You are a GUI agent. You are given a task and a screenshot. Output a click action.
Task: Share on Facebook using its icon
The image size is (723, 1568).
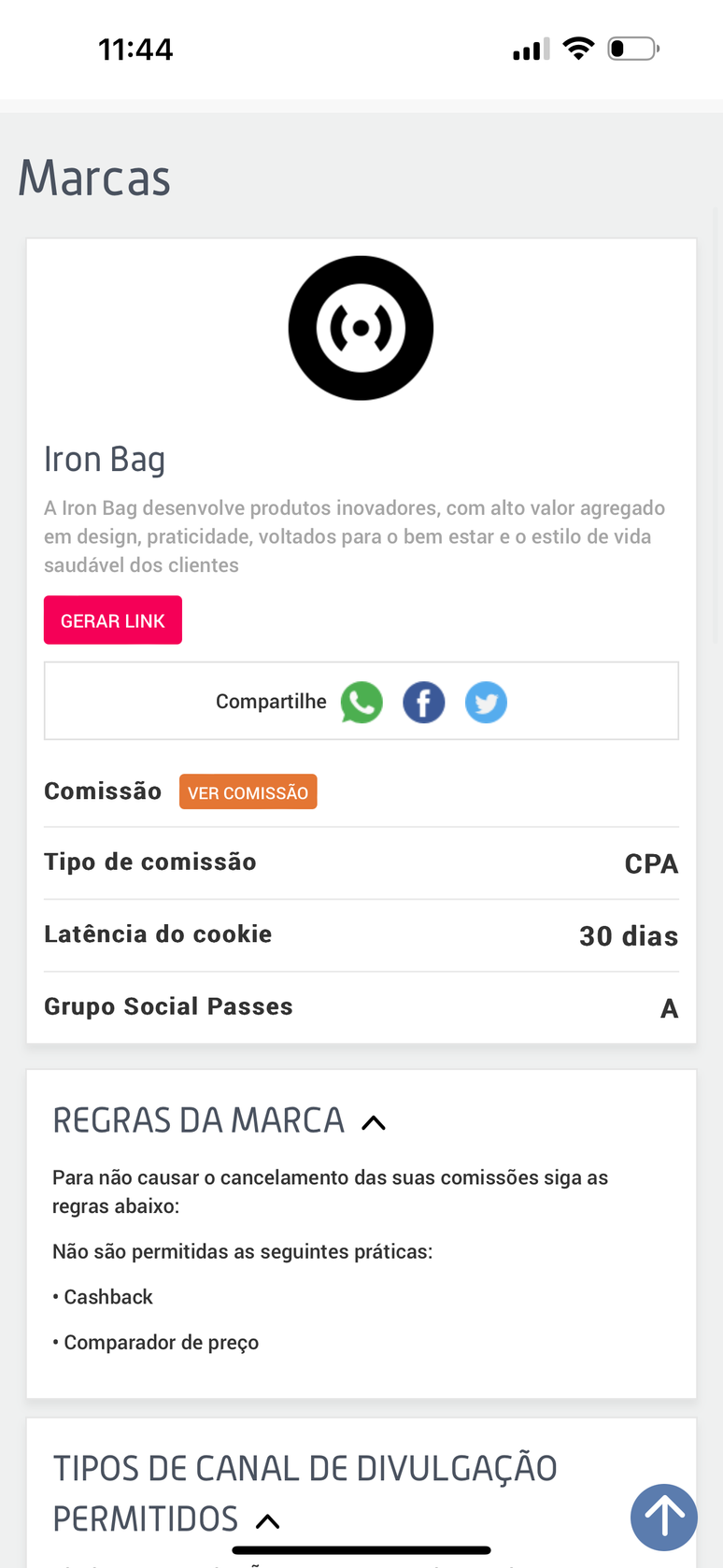(423, 703)
